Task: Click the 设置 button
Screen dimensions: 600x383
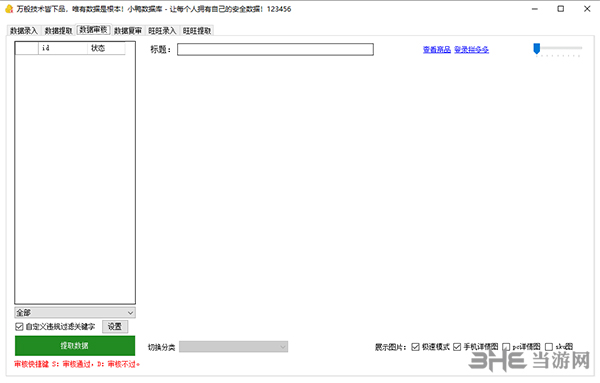Action: click(115, 327)
